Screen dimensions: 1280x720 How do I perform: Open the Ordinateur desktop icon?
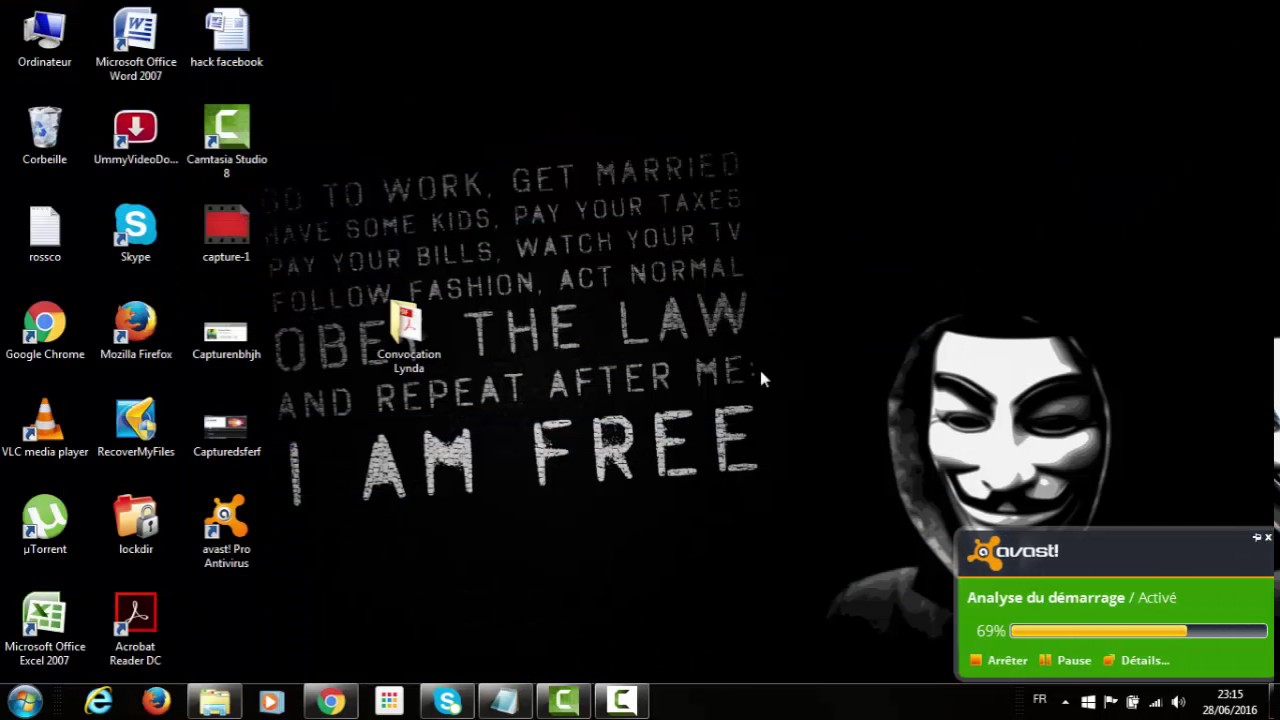[45, 39]
